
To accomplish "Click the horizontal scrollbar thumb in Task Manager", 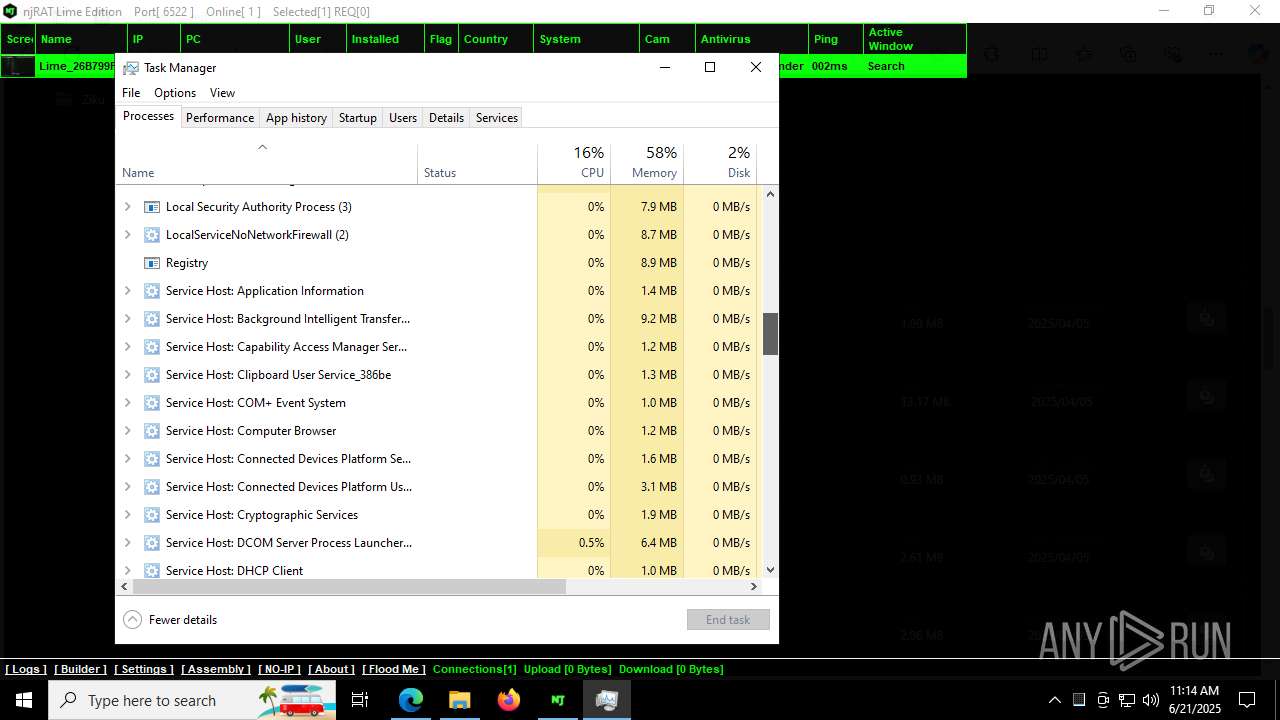I will pyautogui.click(x=349, y=587).
